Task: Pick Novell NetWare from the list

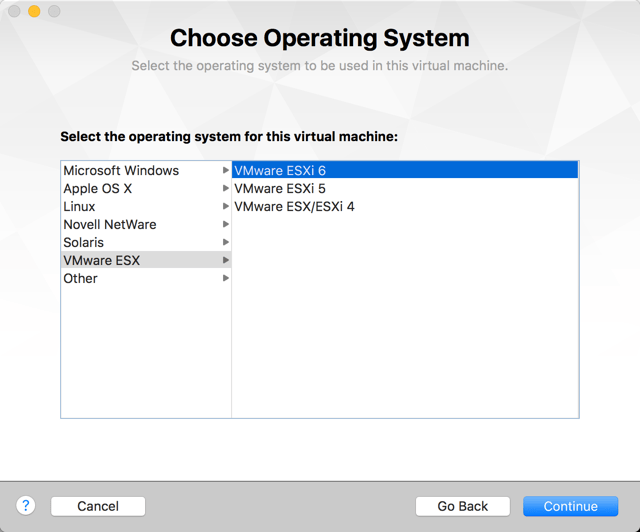Action: point(109,224)
